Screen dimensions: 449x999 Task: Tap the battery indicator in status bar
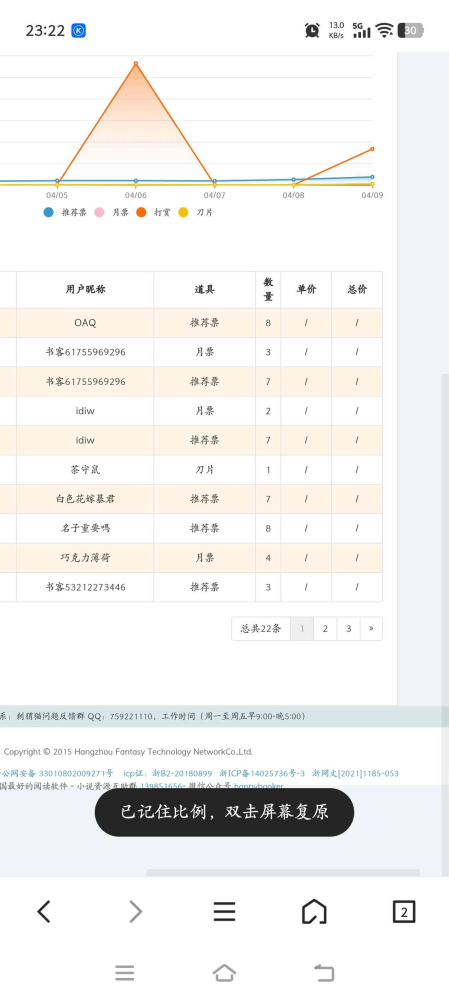pyautogui.click(x=411, y=30)
